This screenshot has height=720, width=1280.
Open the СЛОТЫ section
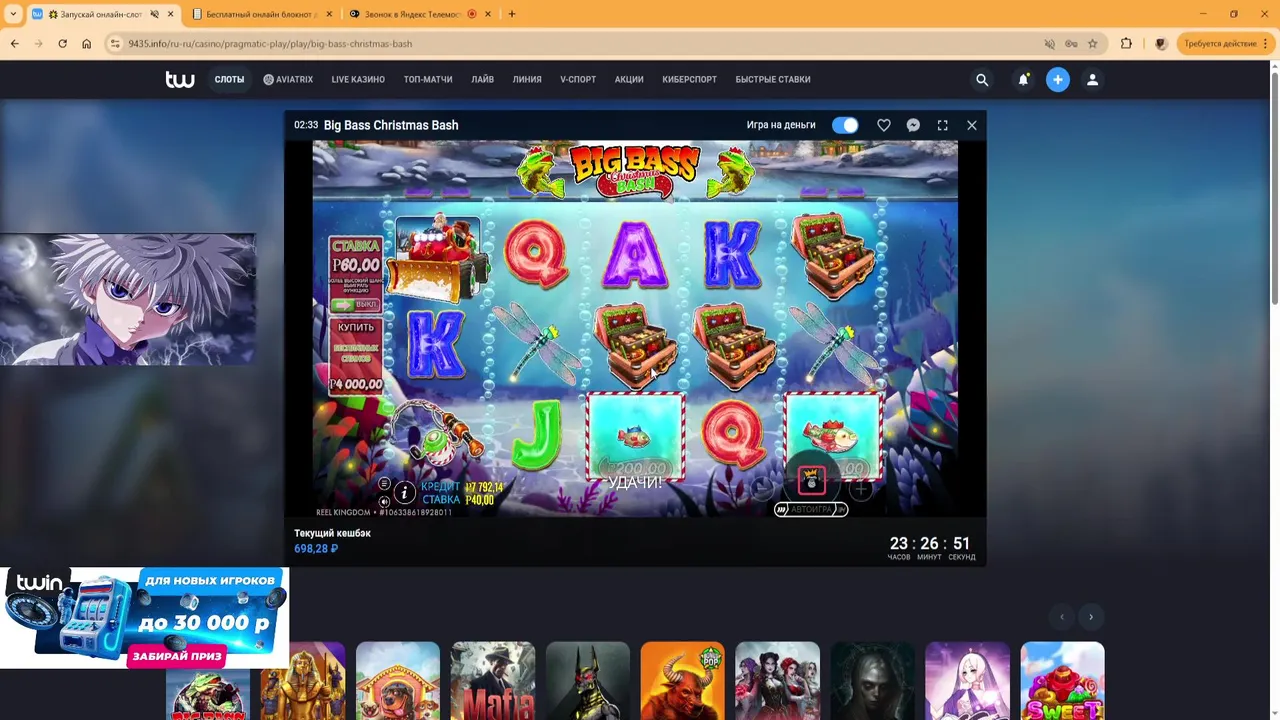tap(229, 80)
